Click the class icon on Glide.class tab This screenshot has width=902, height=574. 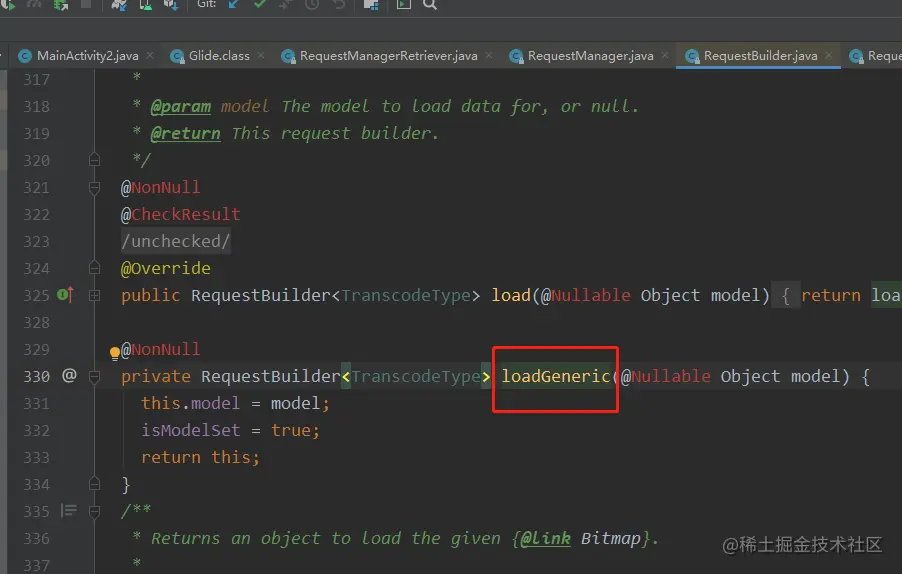pos(177,56)
